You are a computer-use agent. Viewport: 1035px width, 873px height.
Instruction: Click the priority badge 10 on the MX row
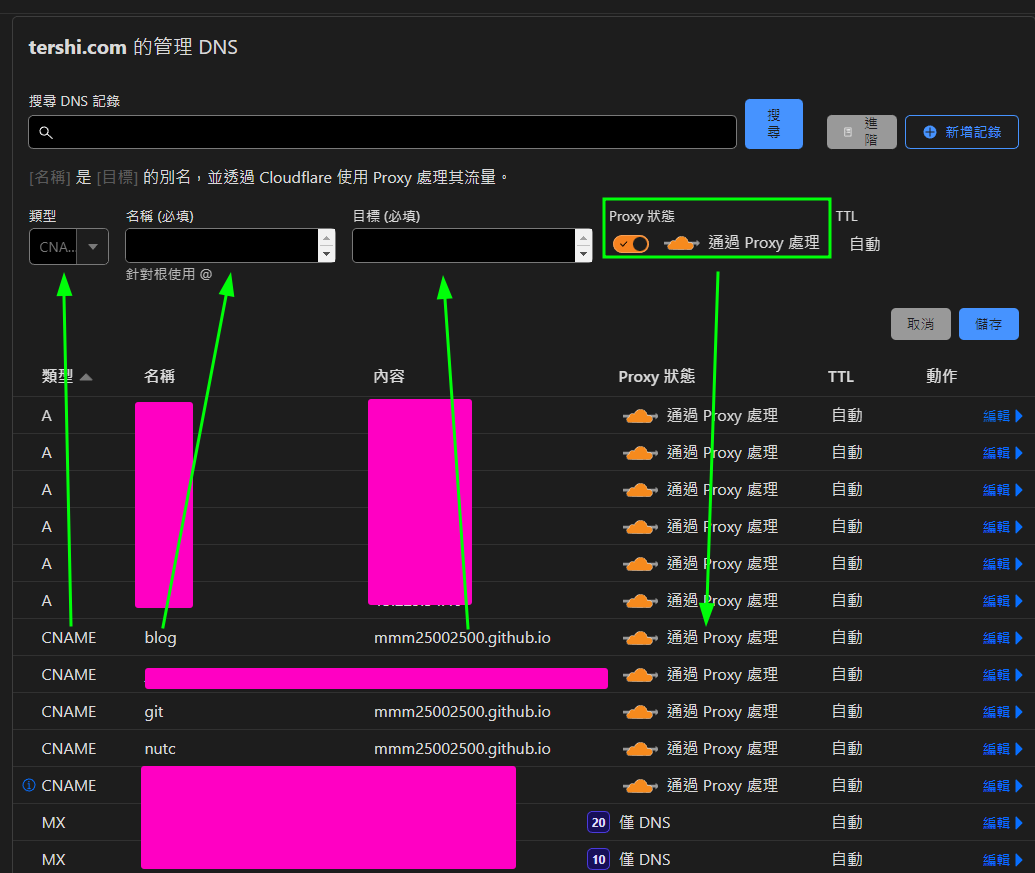point(598,859)
